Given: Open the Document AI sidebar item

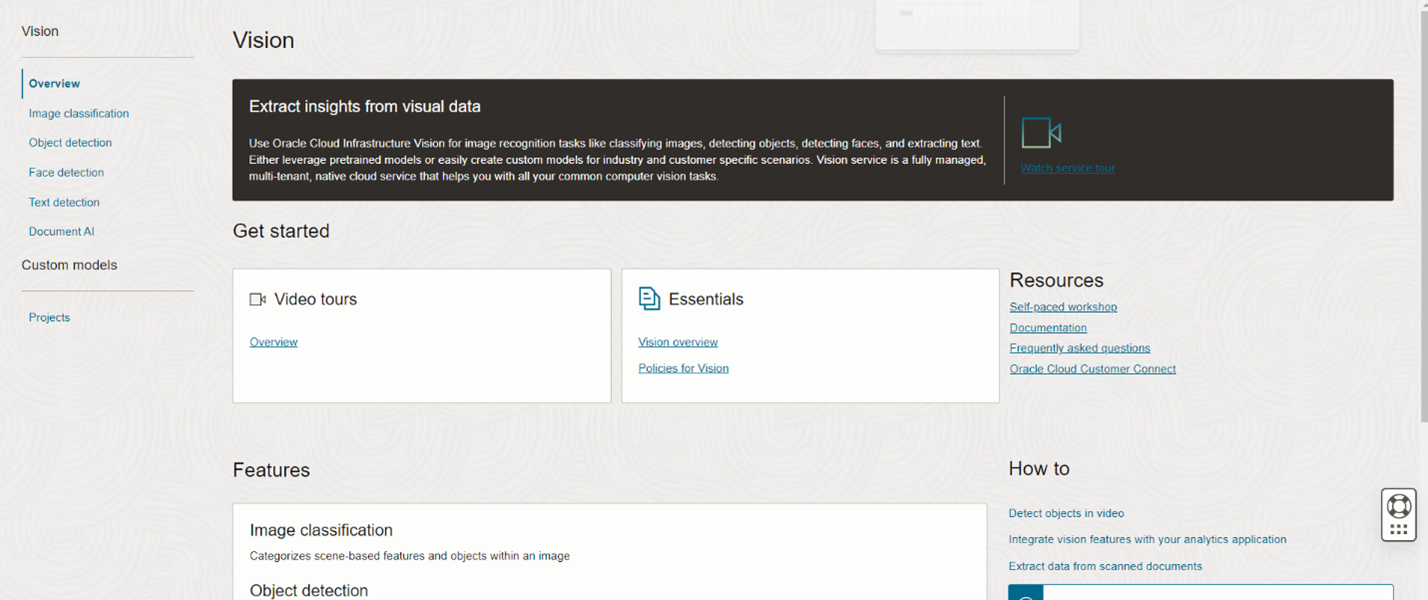Looking at the screenshot, I should [x=61, y=232].
